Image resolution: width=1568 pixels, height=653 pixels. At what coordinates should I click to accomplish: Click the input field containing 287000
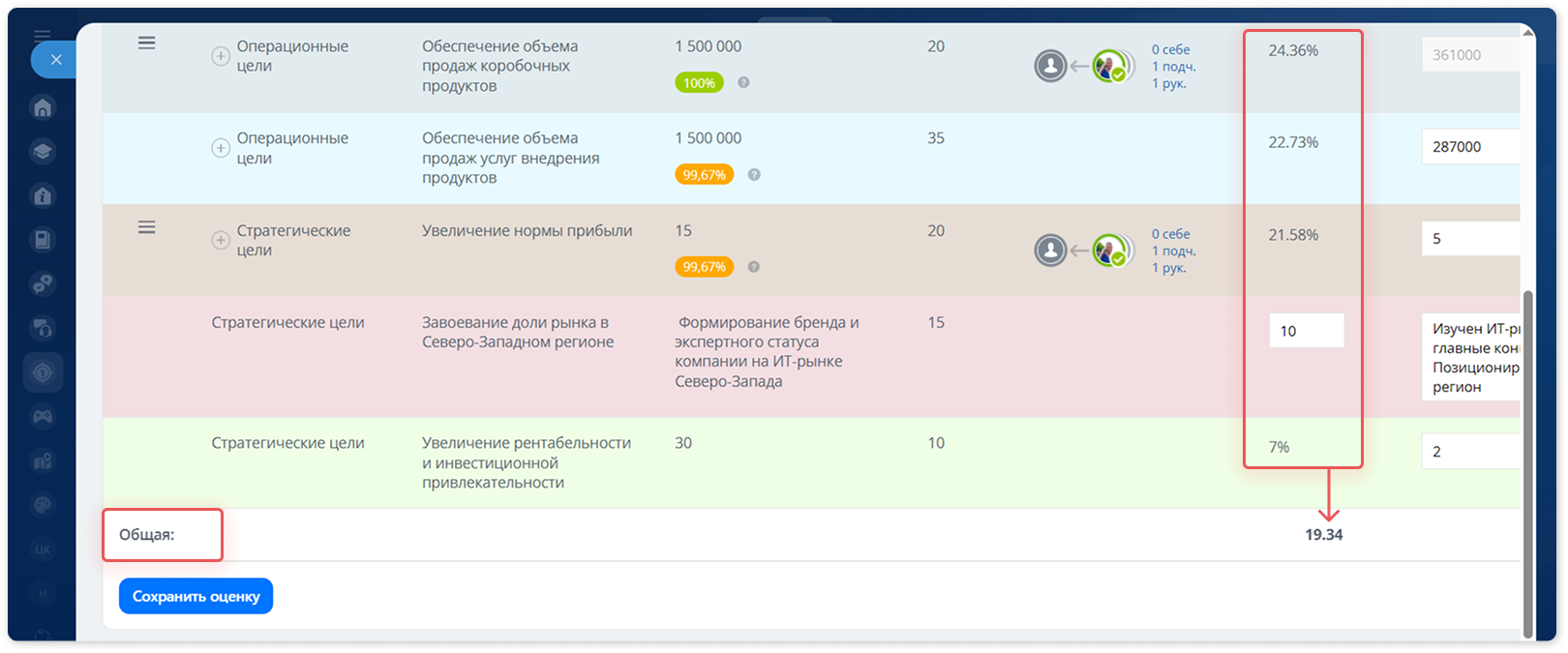coord(1470,147)
